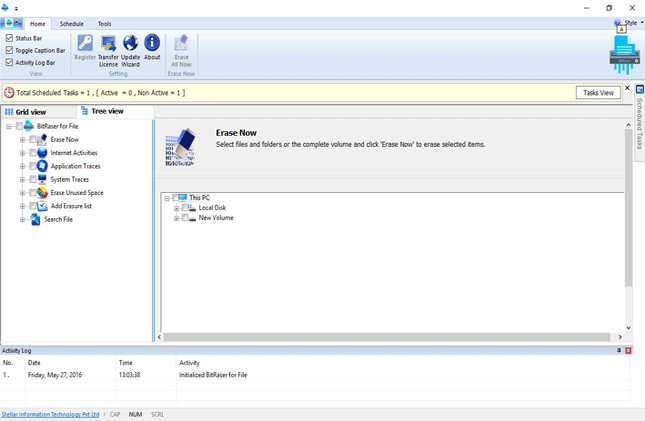Click the Erase Now tree icon
The width and height of the screenshot is (645, 421).
tap(42, 140)
